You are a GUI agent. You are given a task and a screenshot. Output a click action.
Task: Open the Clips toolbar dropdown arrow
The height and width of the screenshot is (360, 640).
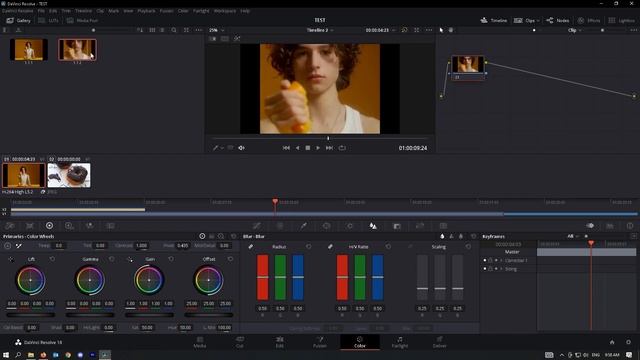[538, 20]
